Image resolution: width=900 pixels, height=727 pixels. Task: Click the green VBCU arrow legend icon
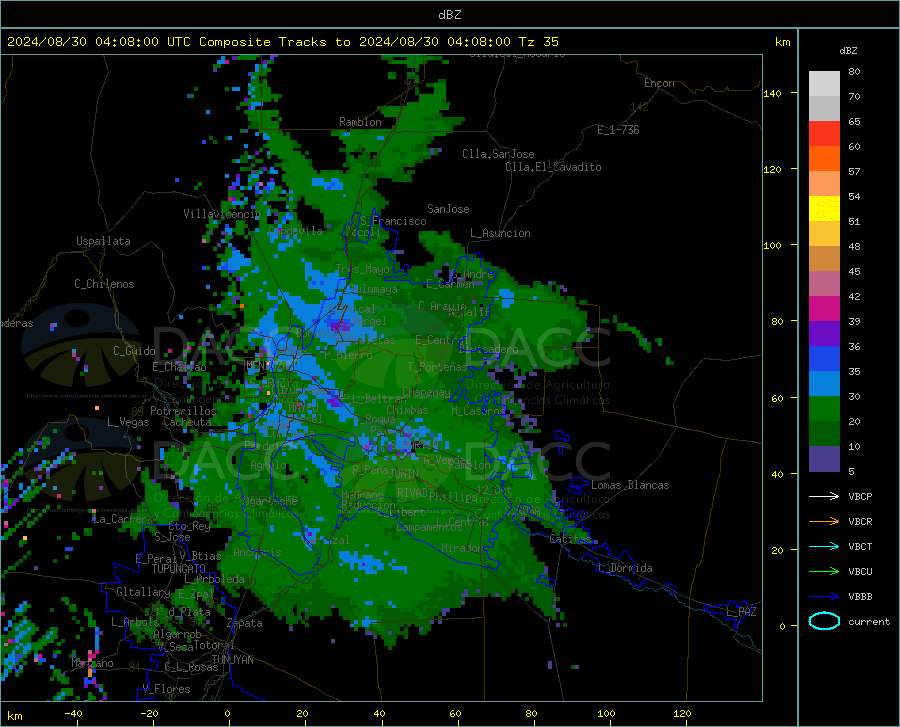824,571
